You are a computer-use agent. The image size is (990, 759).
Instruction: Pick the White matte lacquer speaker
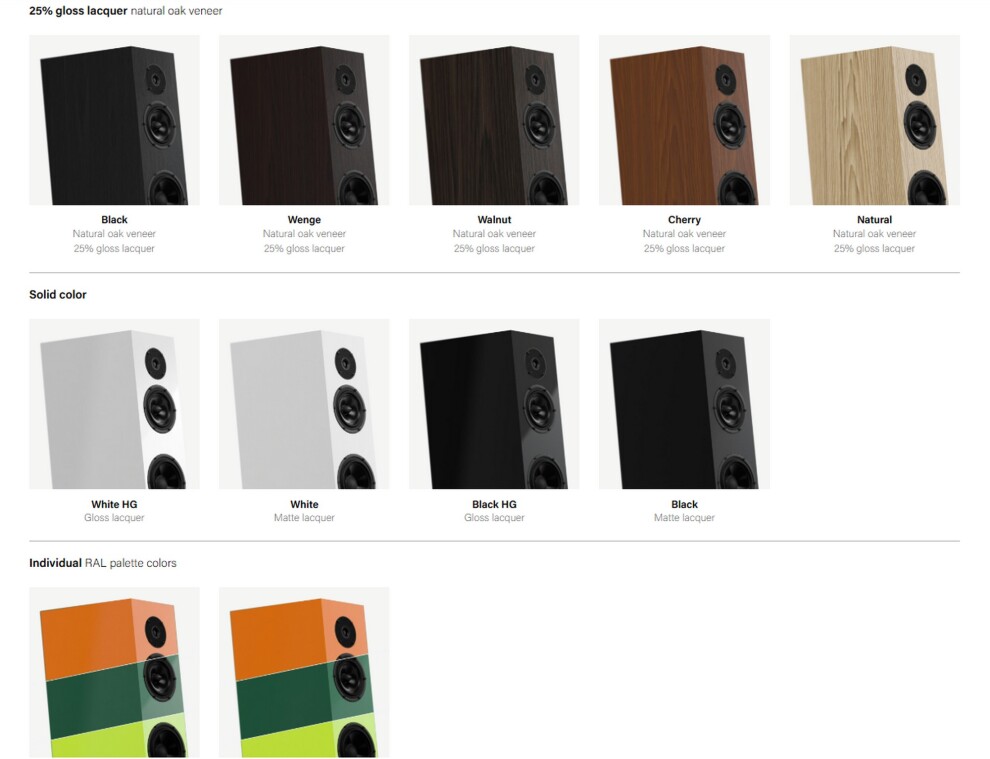(x=304, y=404)
